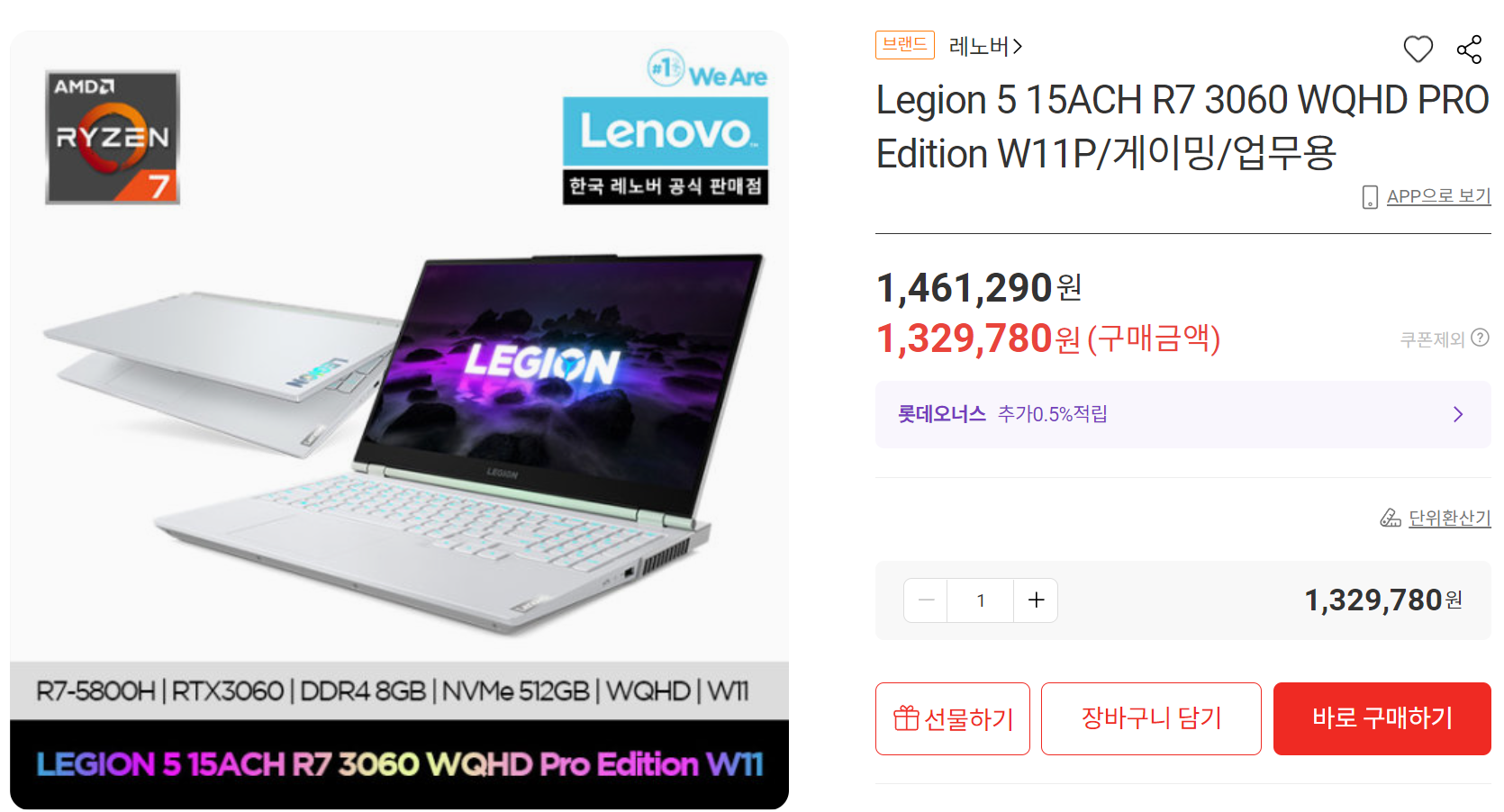Open APP으로 보기 link
The height and width of the screenshot is (812, 1504).
point(1438,196)
